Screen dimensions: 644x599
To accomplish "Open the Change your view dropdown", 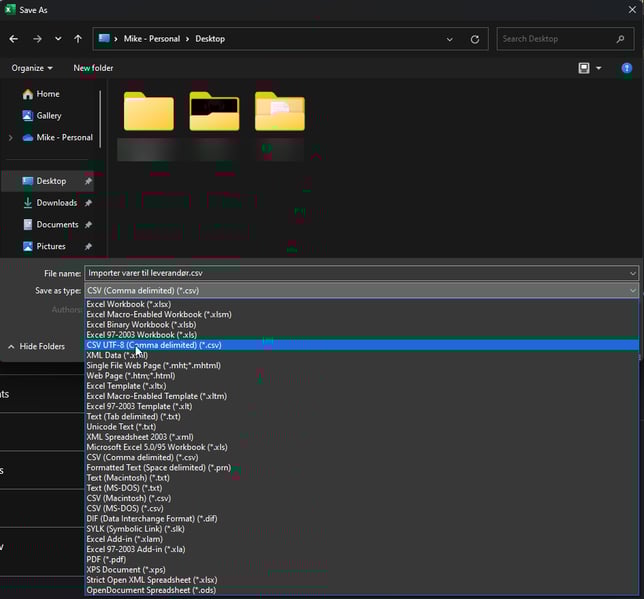I will (599, 68).
